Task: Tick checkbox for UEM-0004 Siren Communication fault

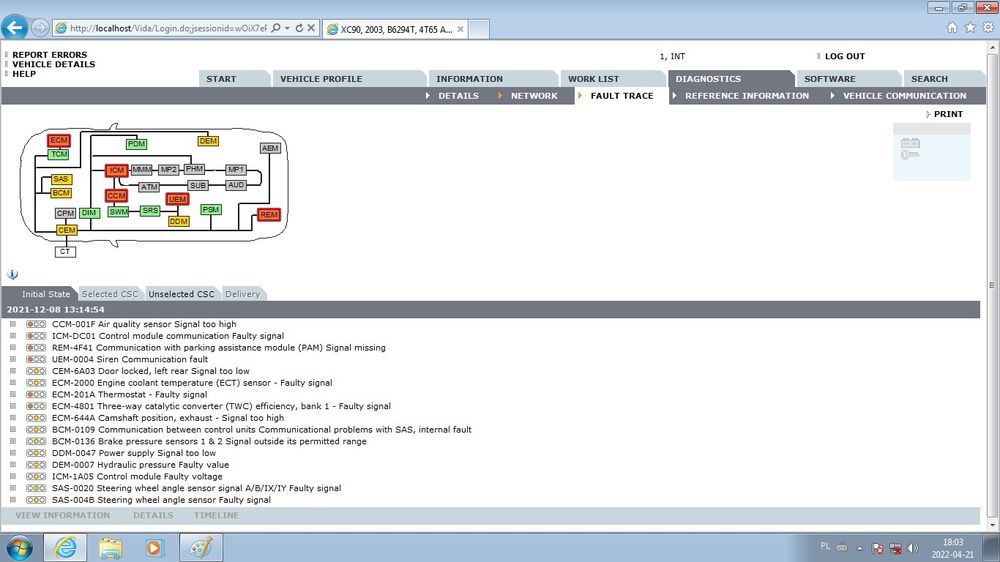Action: 13,359
